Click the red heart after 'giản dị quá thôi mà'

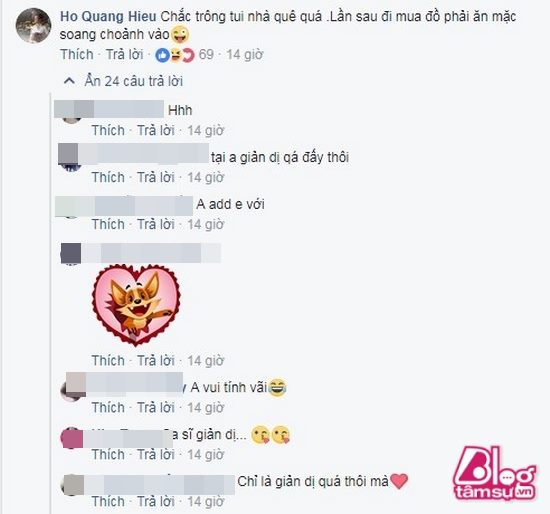coord(399,481)
